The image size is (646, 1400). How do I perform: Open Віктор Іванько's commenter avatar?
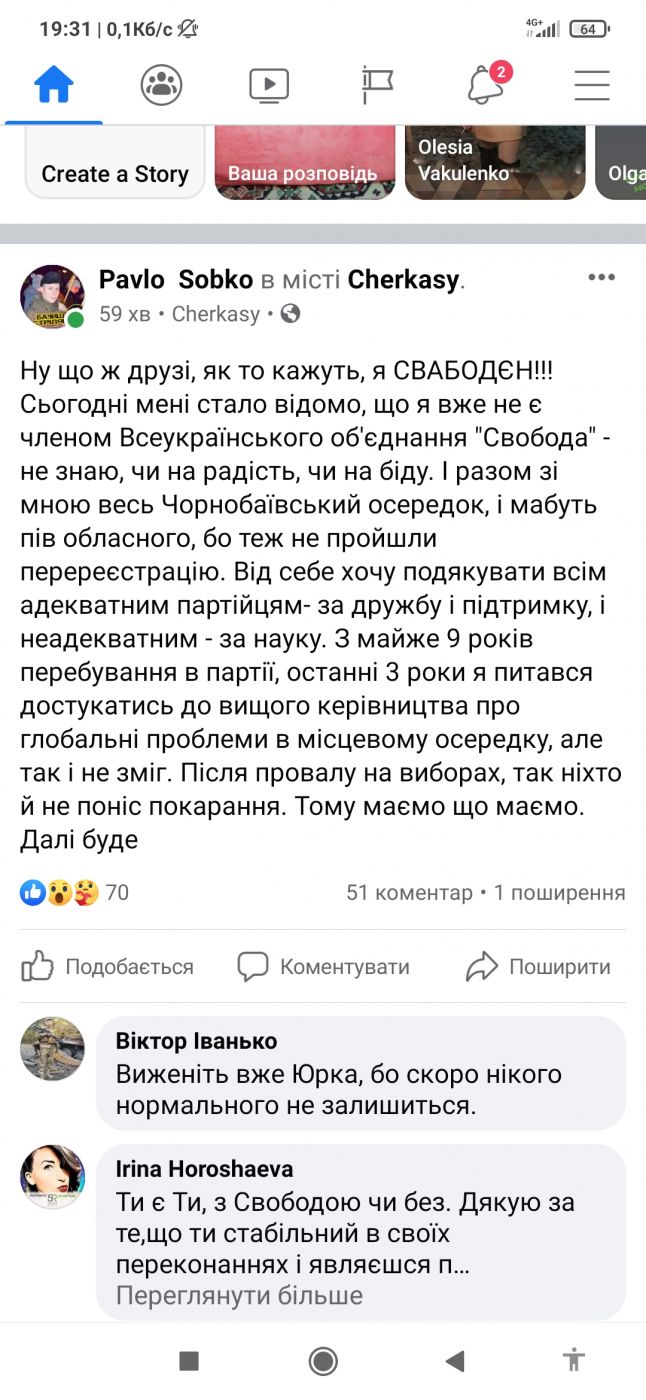click(52, 1048)
